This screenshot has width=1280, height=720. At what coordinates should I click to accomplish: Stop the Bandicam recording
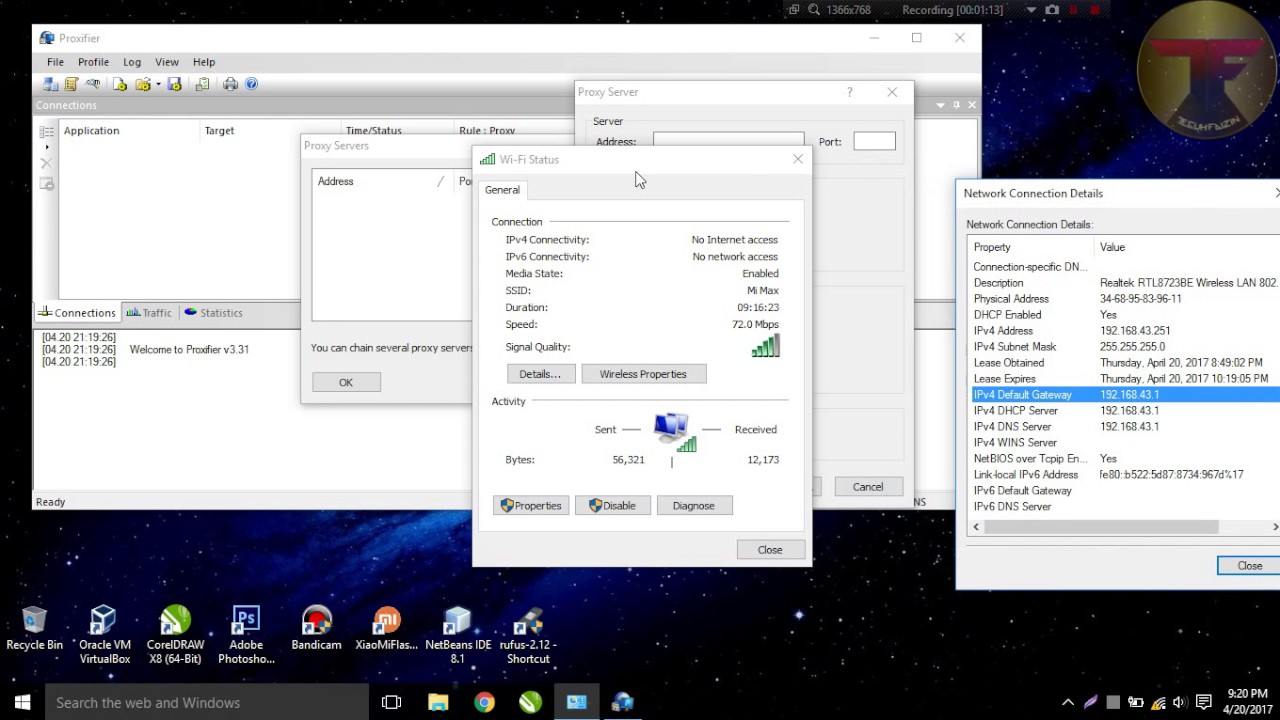tap(1096, 10)
